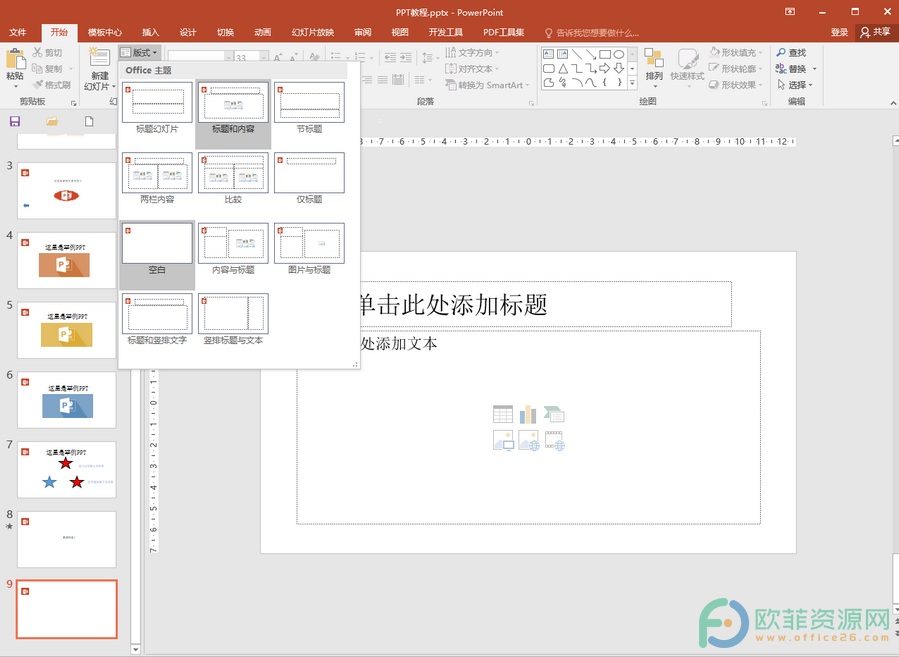
Task: Click the 登录 sign-in link
Action: (839, 32)
